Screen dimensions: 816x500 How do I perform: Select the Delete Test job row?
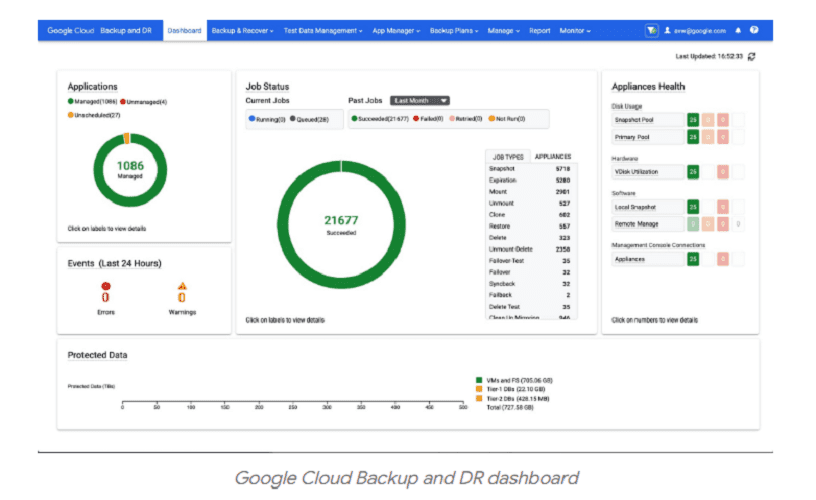(530, 307)
